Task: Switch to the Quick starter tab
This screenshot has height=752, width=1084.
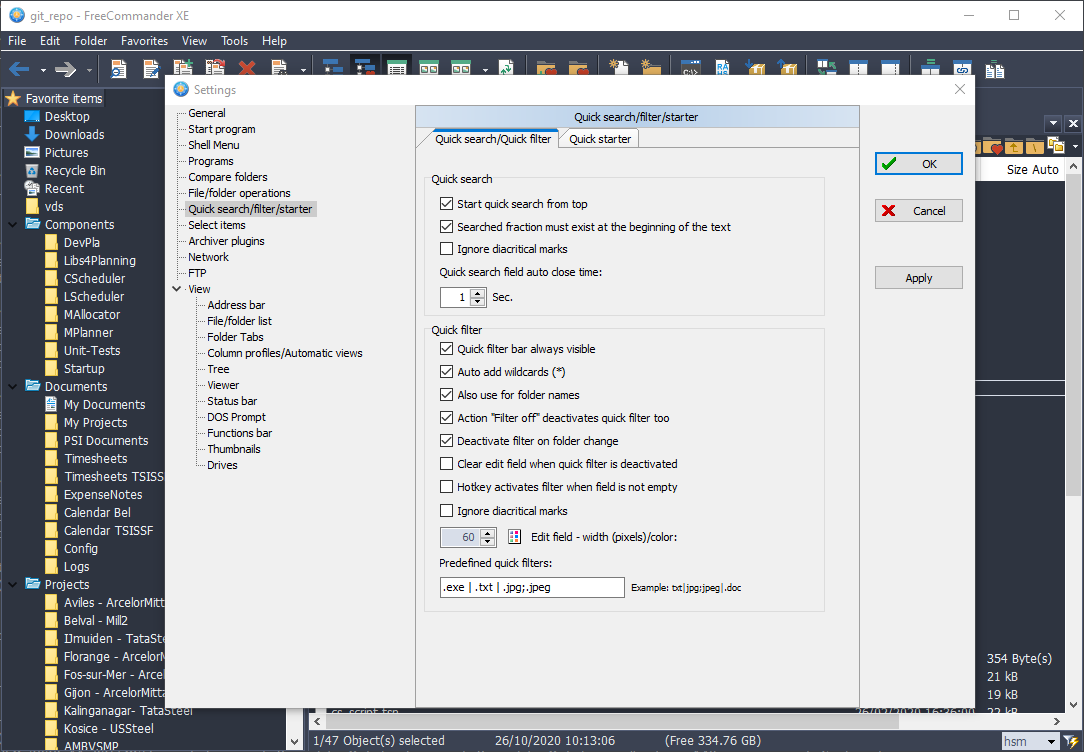Action: pyautogui.click(x=600, y=139)
